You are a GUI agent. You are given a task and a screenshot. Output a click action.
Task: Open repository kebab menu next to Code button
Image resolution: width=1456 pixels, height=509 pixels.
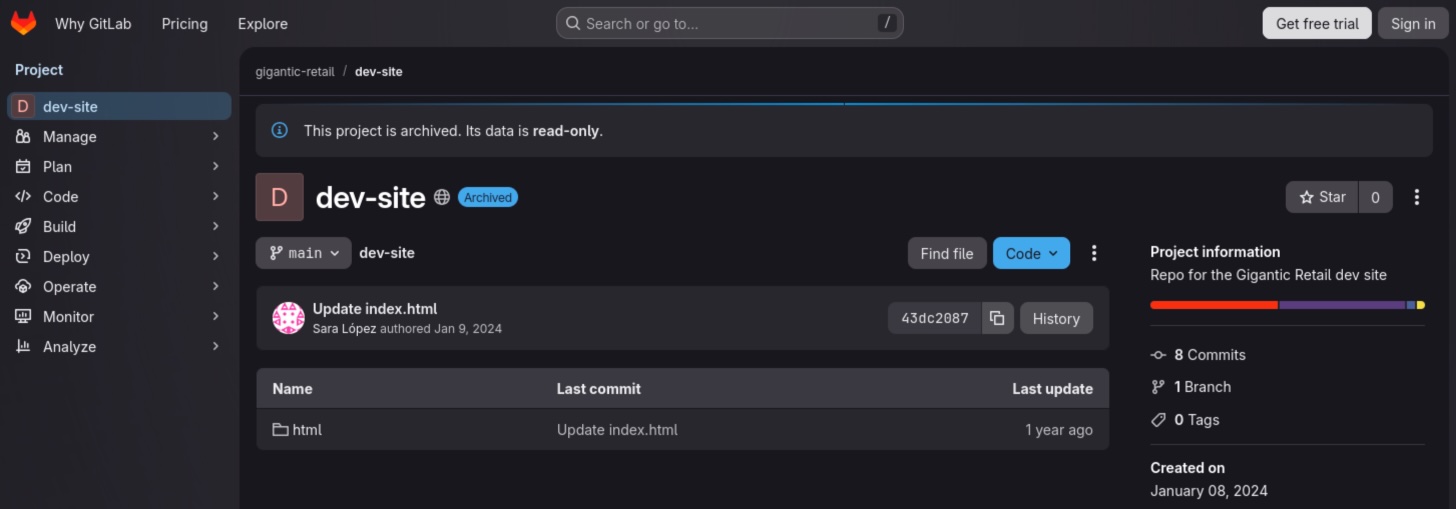point(1094,253)
